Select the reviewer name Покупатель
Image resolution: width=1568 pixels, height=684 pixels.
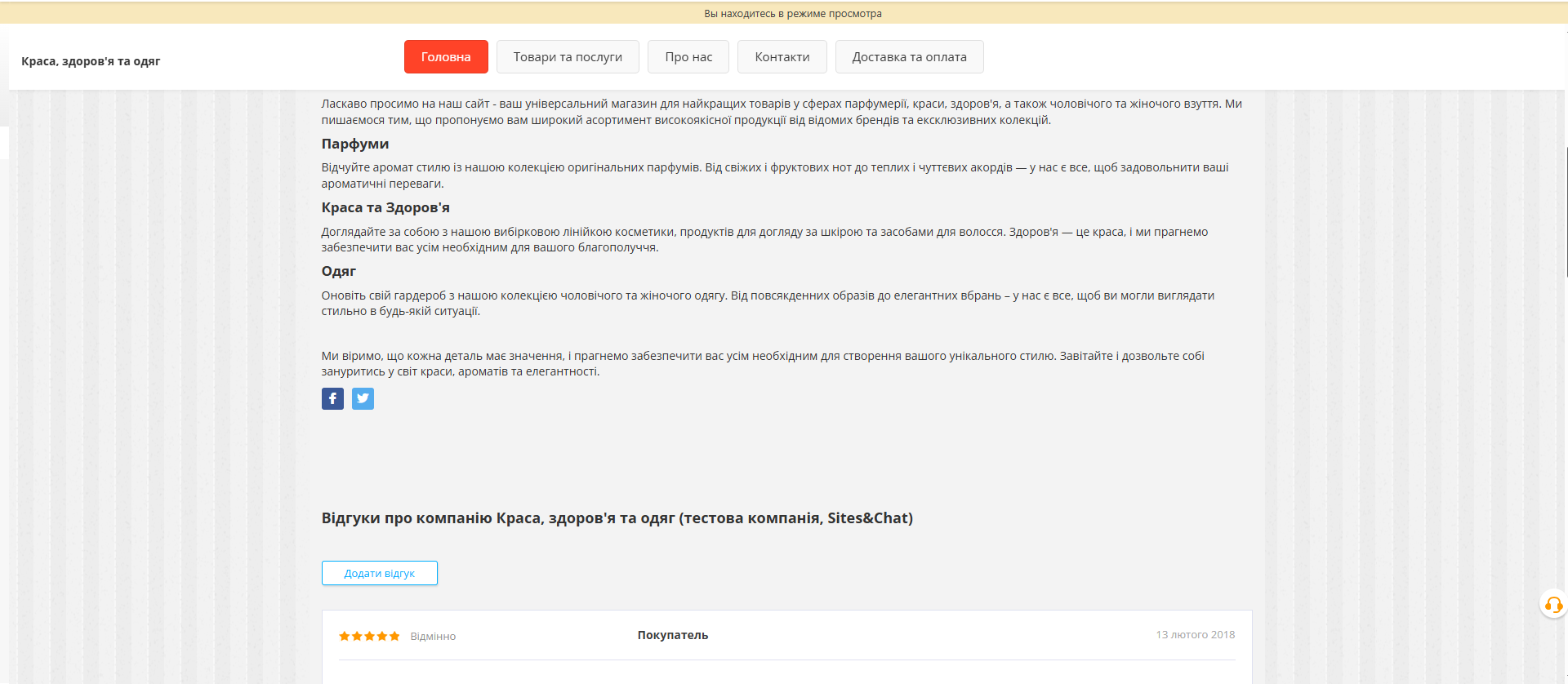[673, 635]
